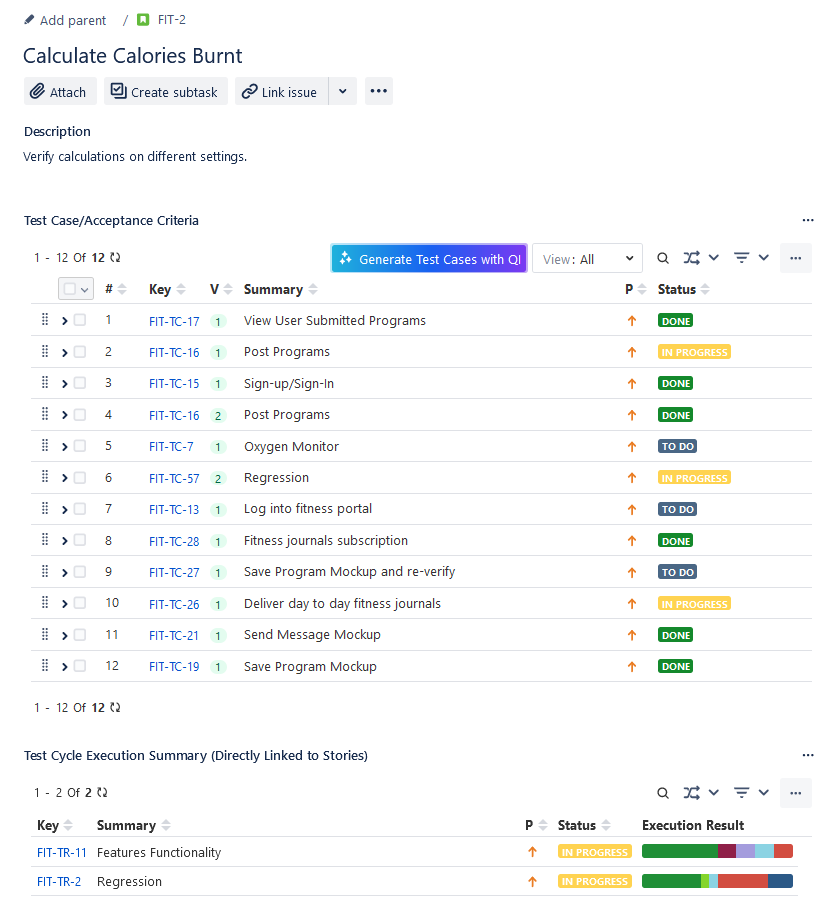
Task: Refresh the test case list at top
Action: pos(115,258)
